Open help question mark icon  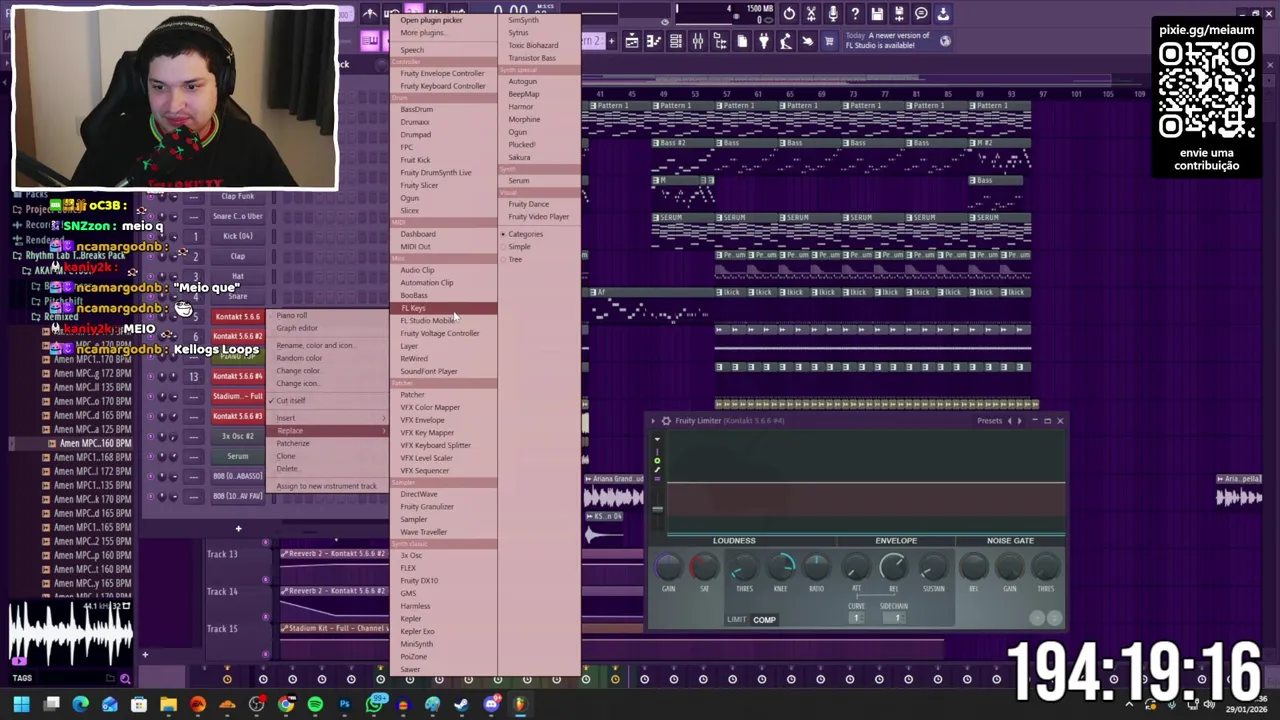coord(855,14)
